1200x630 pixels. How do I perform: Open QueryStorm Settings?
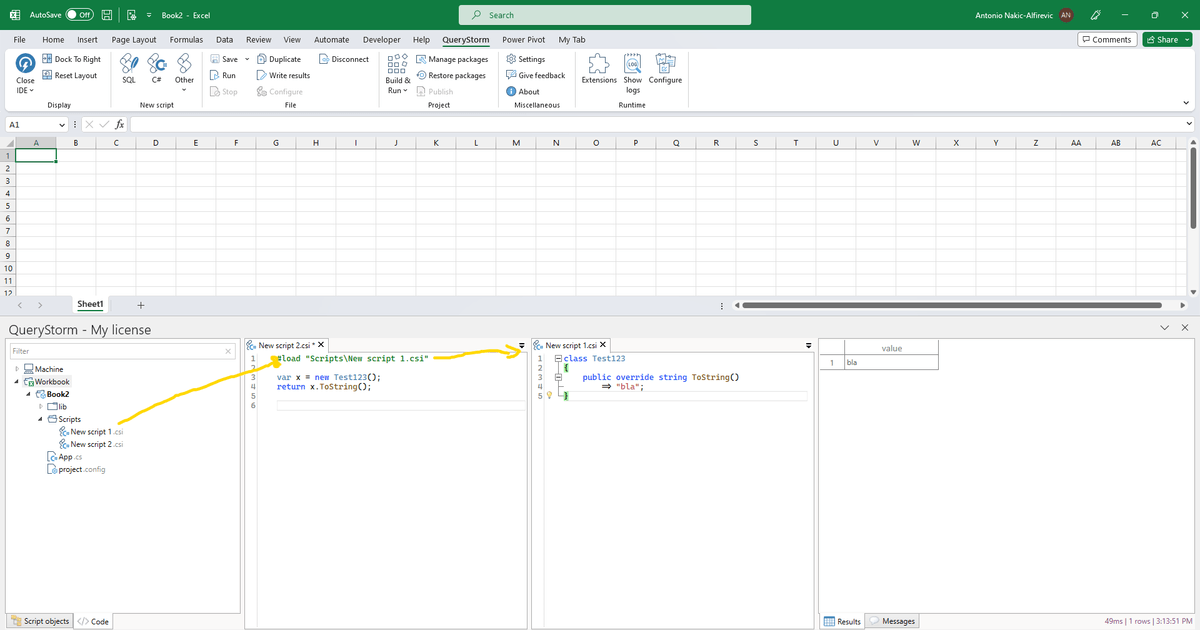[x=527, y=58]
